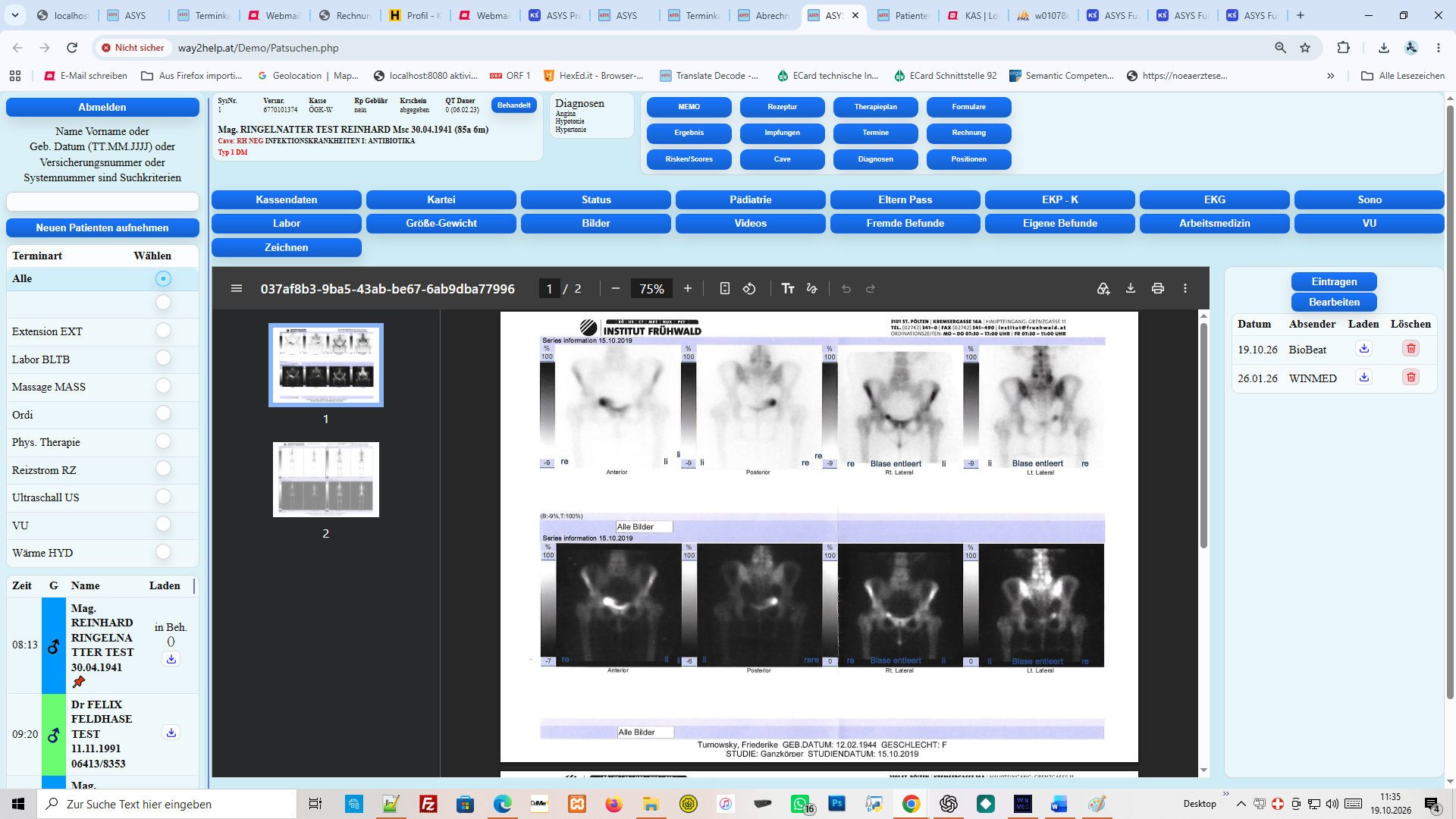The height and width of the screenshot is (819, 1456).
Task: Select the PDF text annotation tool
Action: [x=788, y=288]
